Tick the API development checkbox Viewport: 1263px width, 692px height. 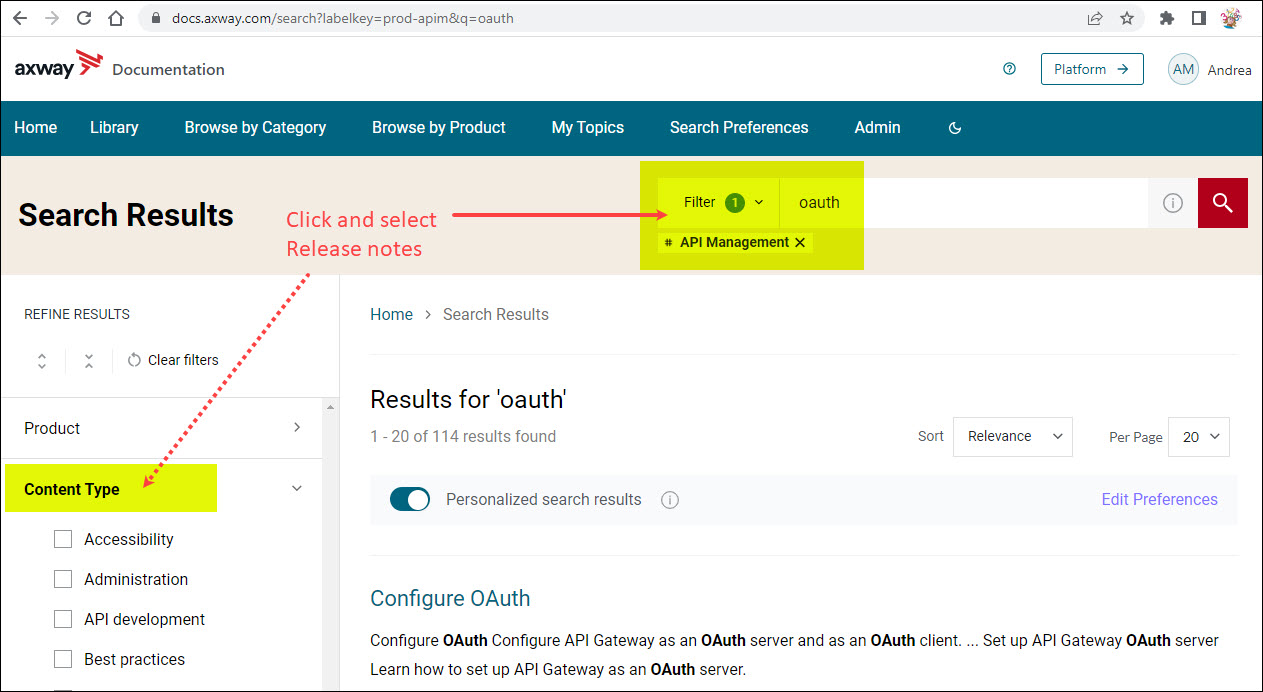(63, 619)
